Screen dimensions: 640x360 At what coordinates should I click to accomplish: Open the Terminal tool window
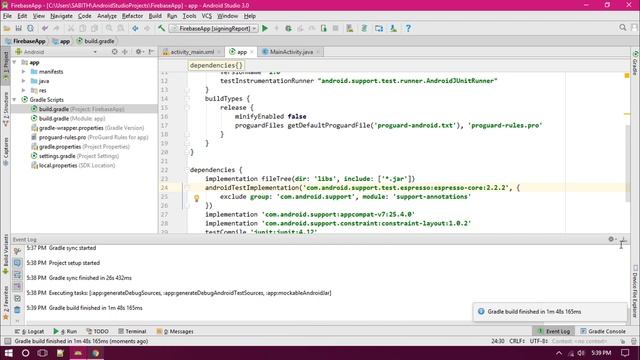[132, 331]
